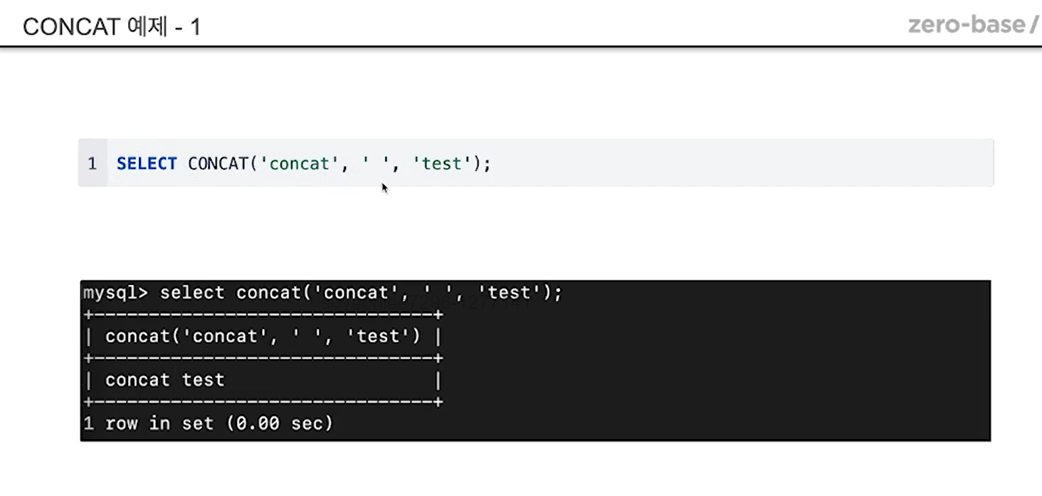Click the SELECT keyword in code block
Viewport: 1042px width, 496px height.
tap(147, 164)
